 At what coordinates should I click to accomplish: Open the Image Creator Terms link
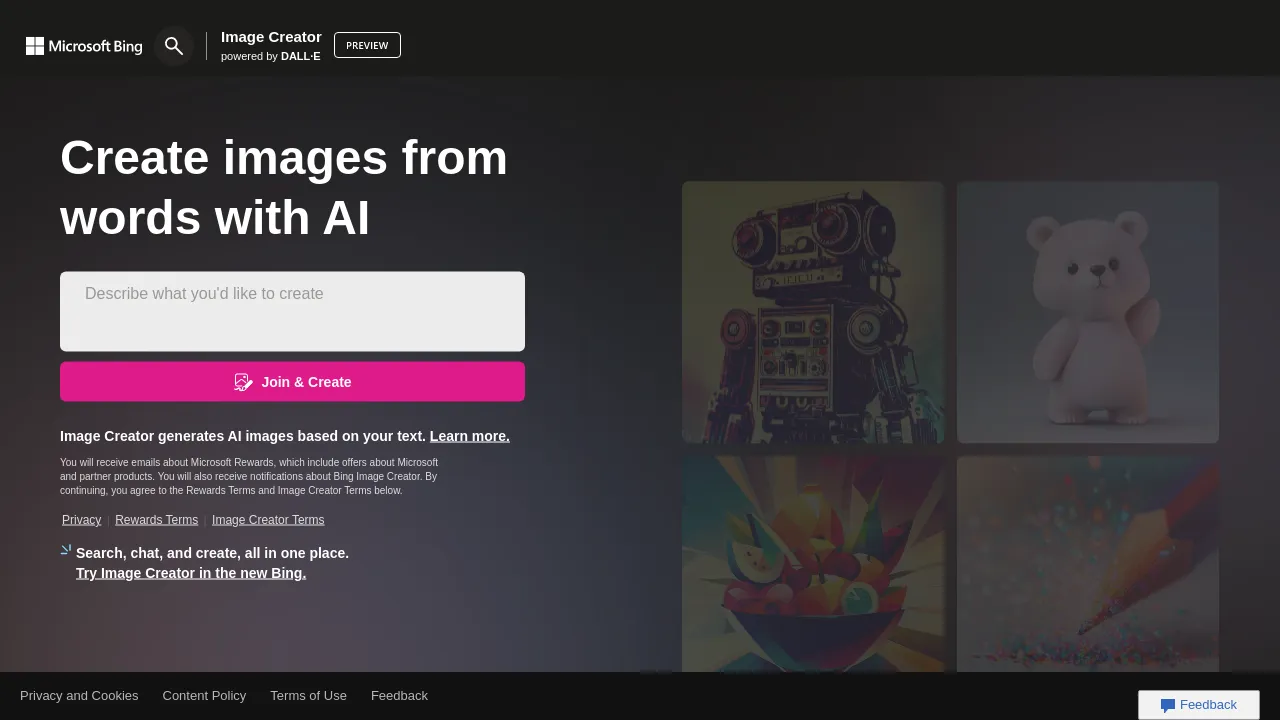(268, 519)
